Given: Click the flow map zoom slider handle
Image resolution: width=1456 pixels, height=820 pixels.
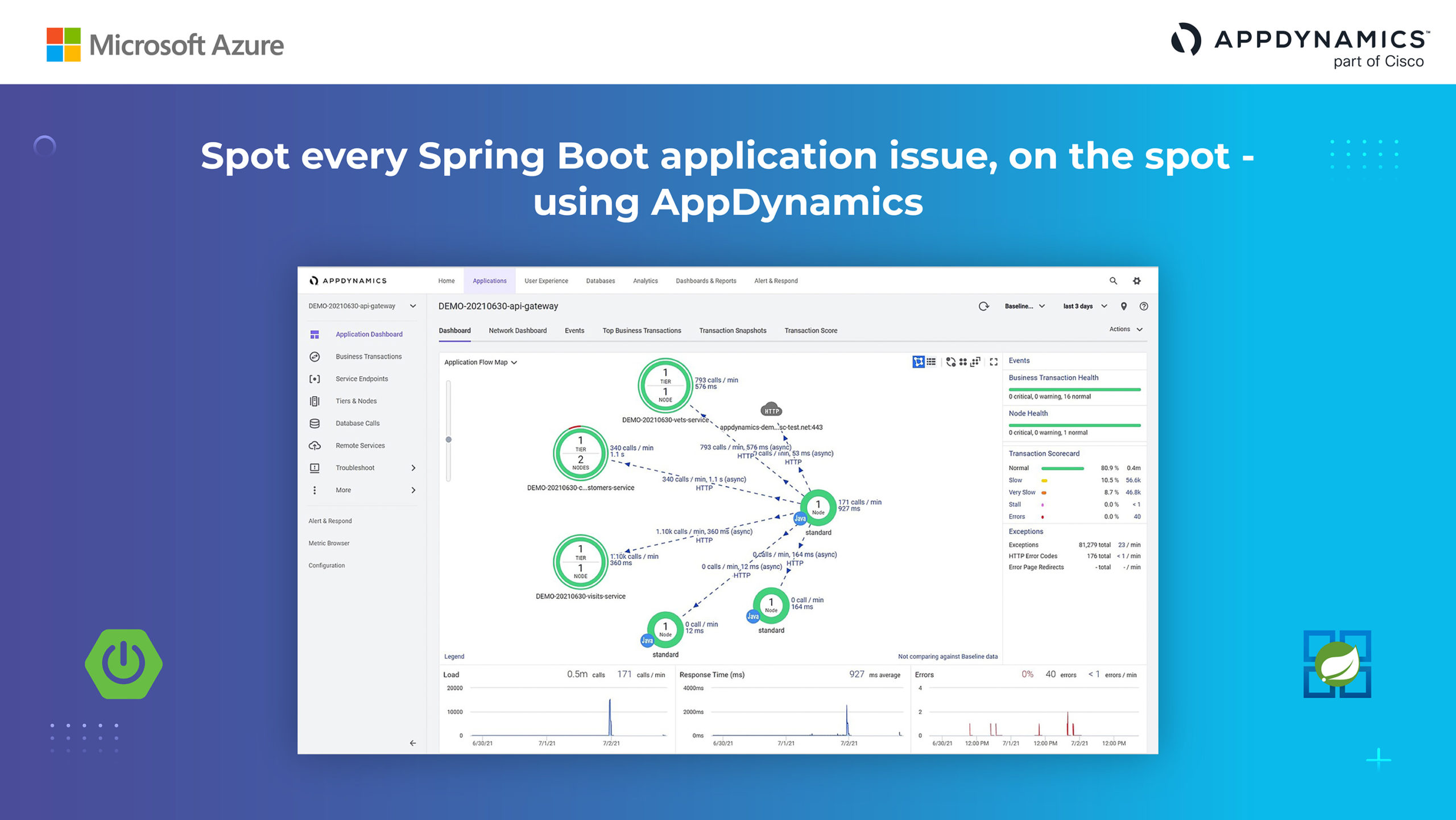Looking at the screenshot, I should (448, 439).
